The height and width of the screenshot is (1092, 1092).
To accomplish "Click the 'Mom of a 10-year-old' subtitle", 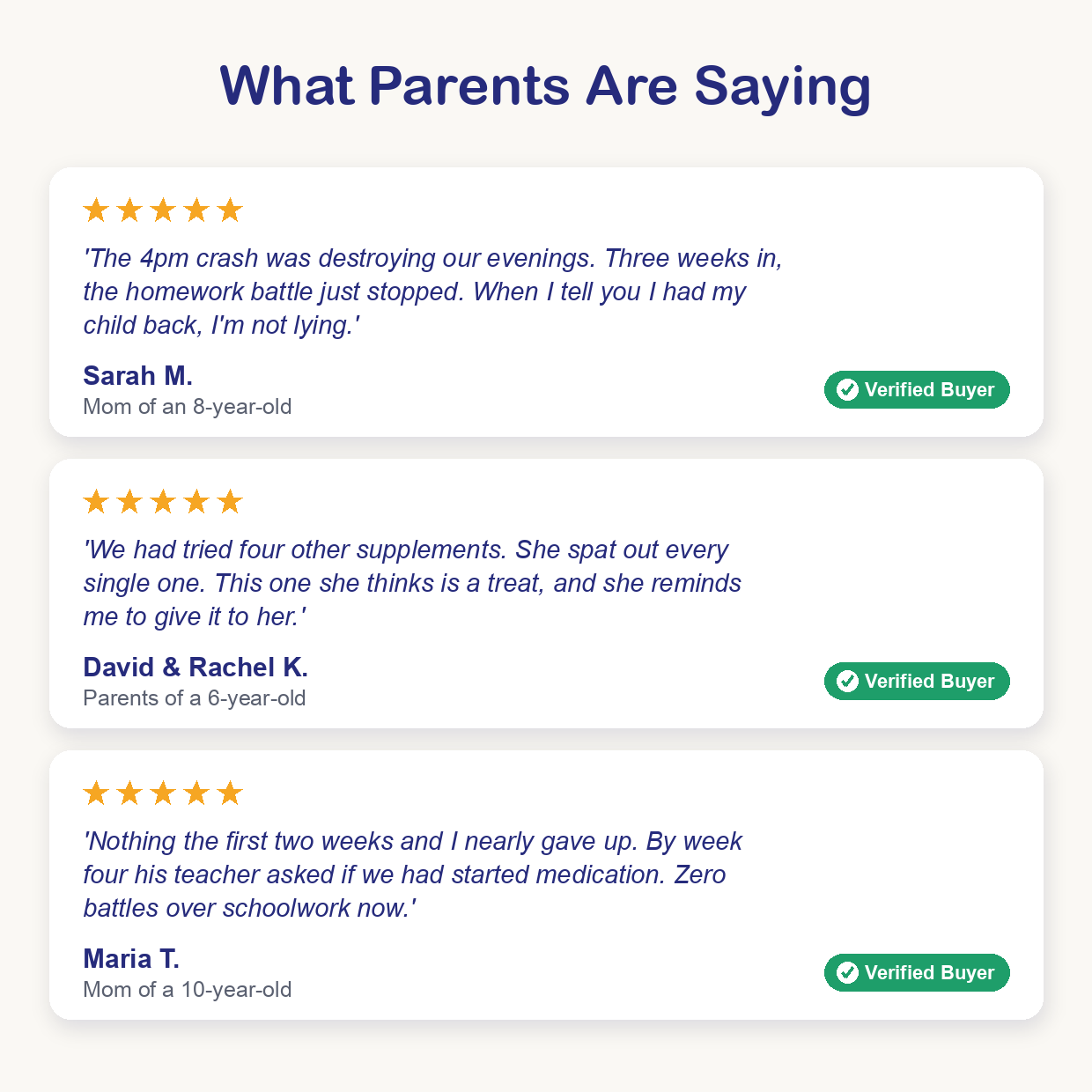I will 188,990.
